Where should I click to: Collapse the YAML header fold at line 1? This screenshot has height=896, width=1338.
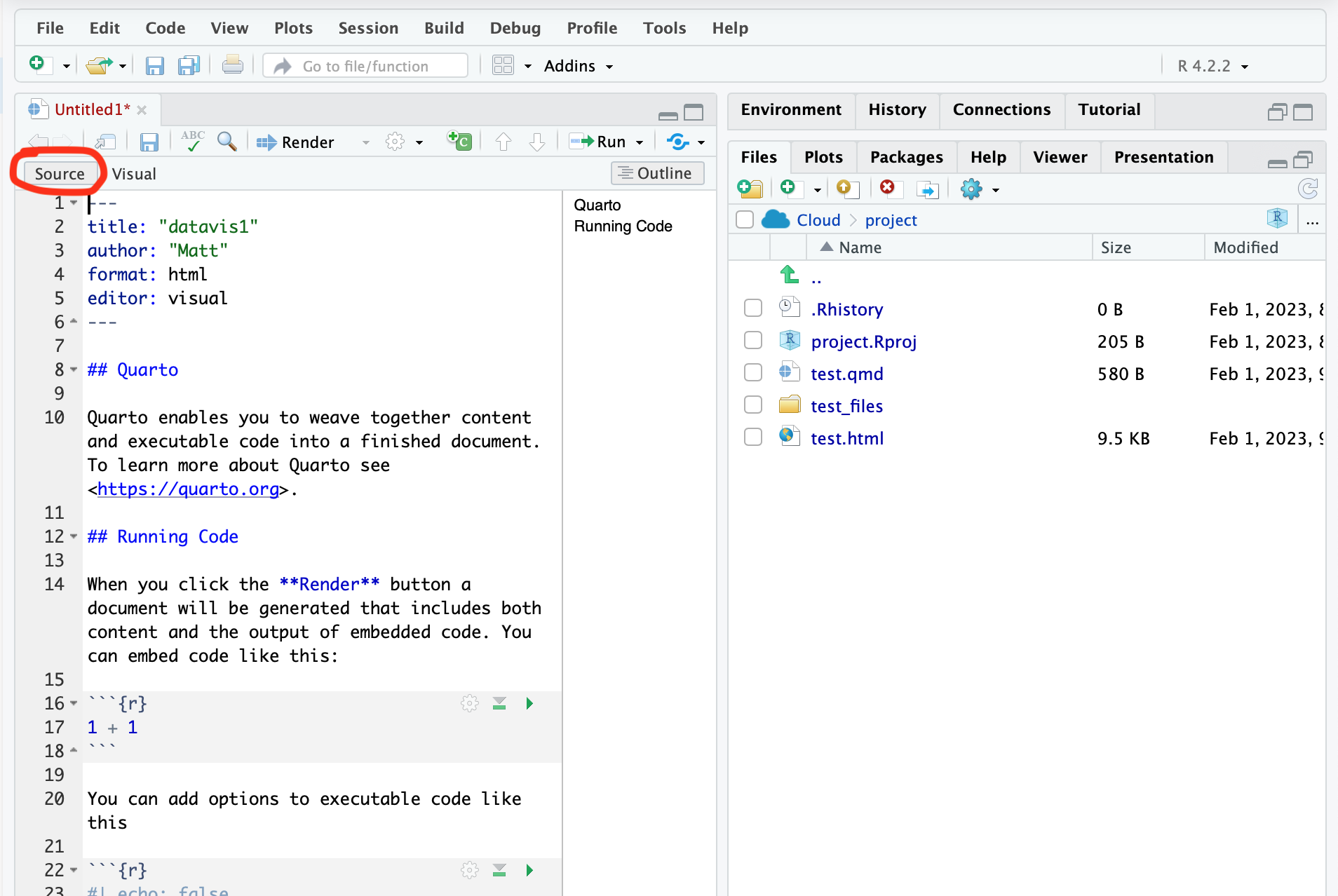pyautogui.click(x=74, y=203)
